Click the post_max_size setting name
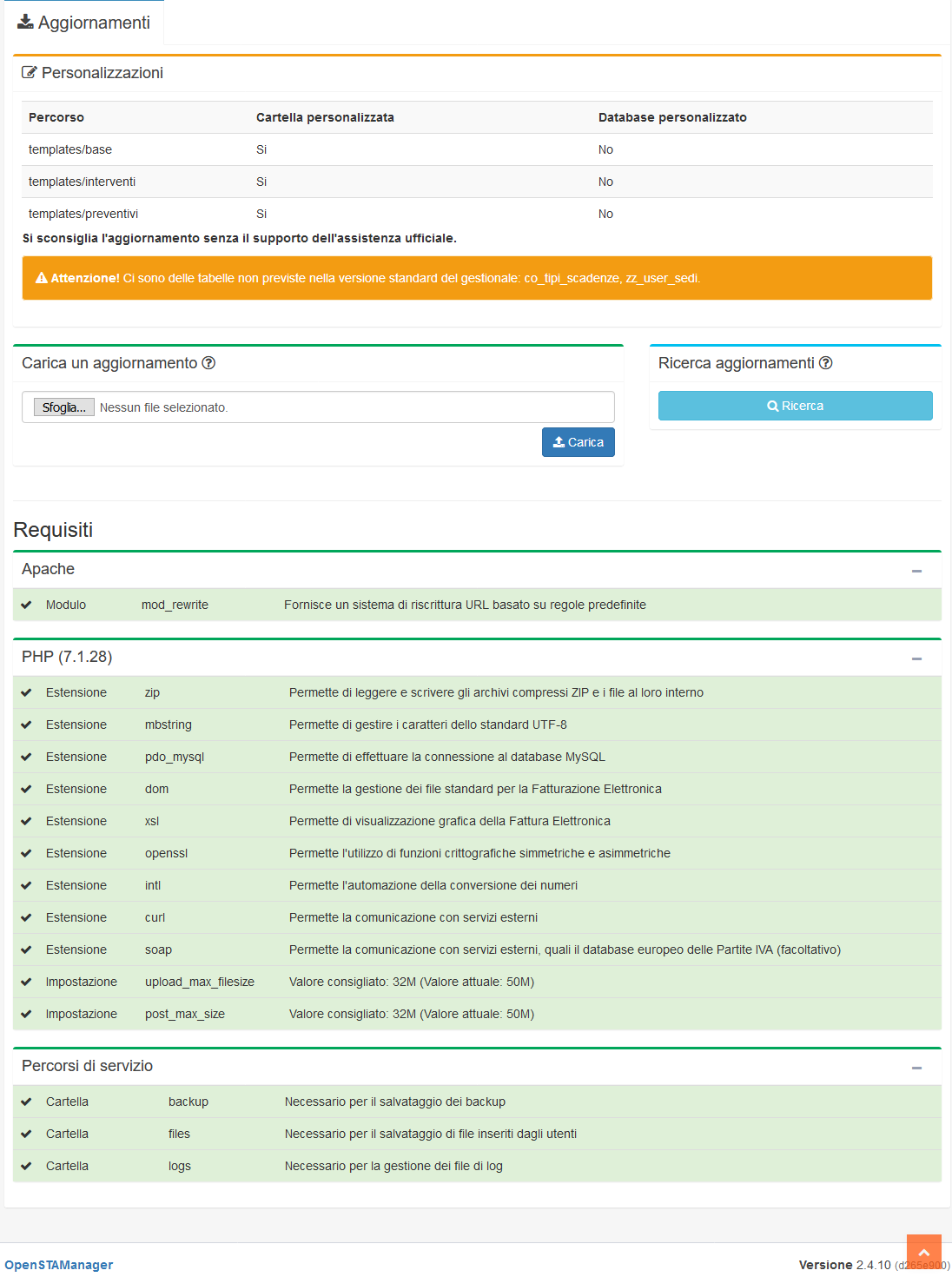Image resolution: width=952 pixels, height=1277 pixels. [185, 1014]
